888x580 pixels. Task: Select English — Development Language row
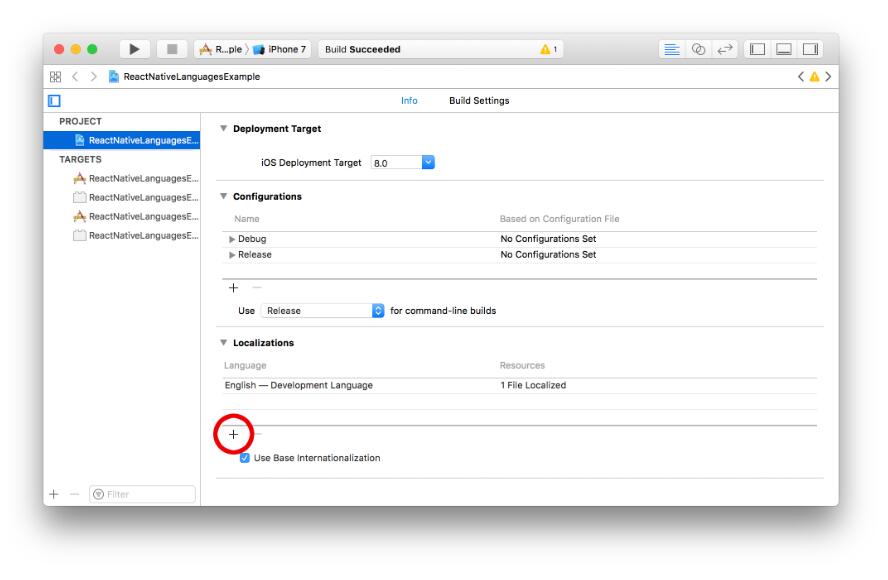point(519,385)
